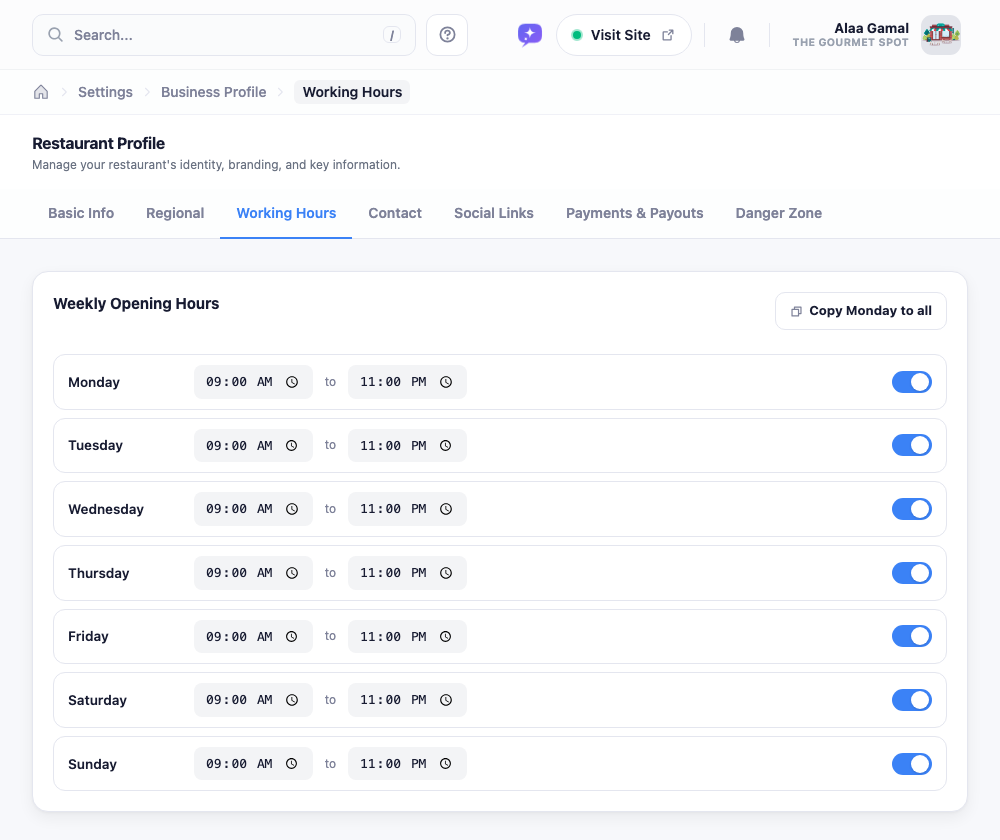Open Sunday closing time clock picker

pos(446,763)
